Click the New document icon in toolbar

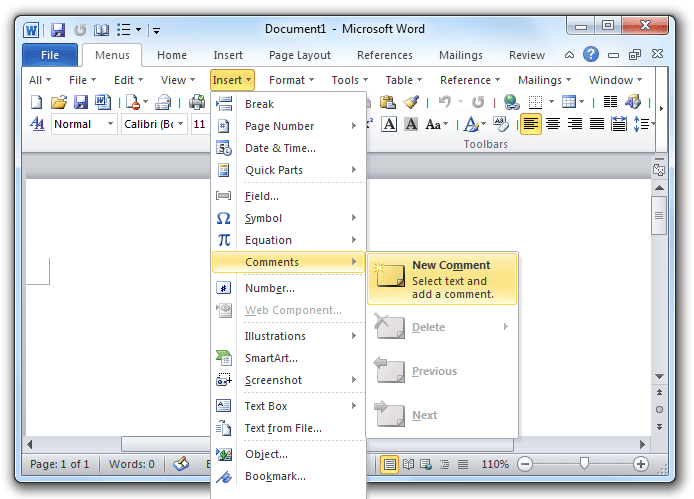pos(36,102)
